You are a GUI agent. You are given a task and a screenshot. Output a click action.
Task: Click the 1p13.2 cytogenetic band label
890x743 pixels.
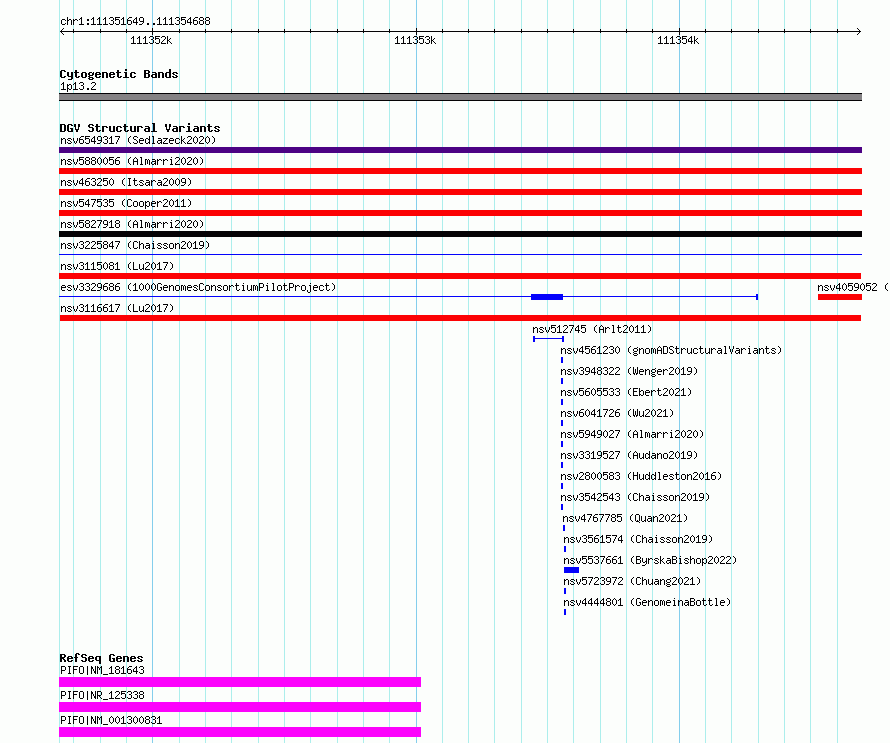[78, 86]
